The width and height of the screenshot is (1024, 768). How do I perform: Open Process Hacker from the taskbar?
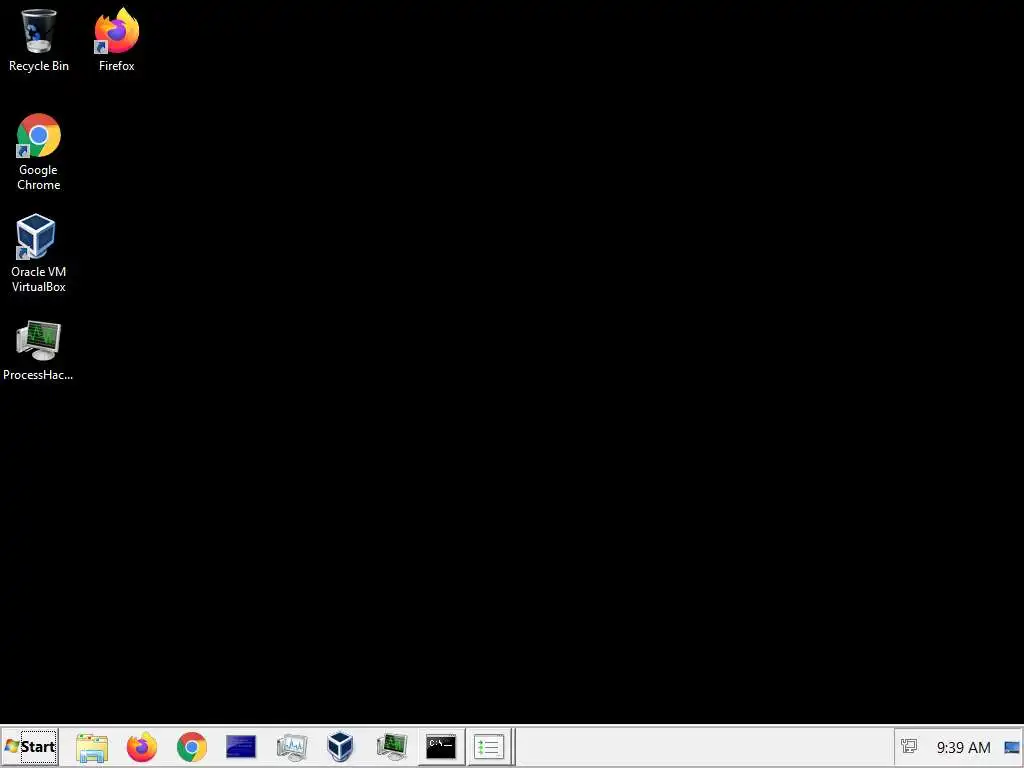(x=392, y=747)
